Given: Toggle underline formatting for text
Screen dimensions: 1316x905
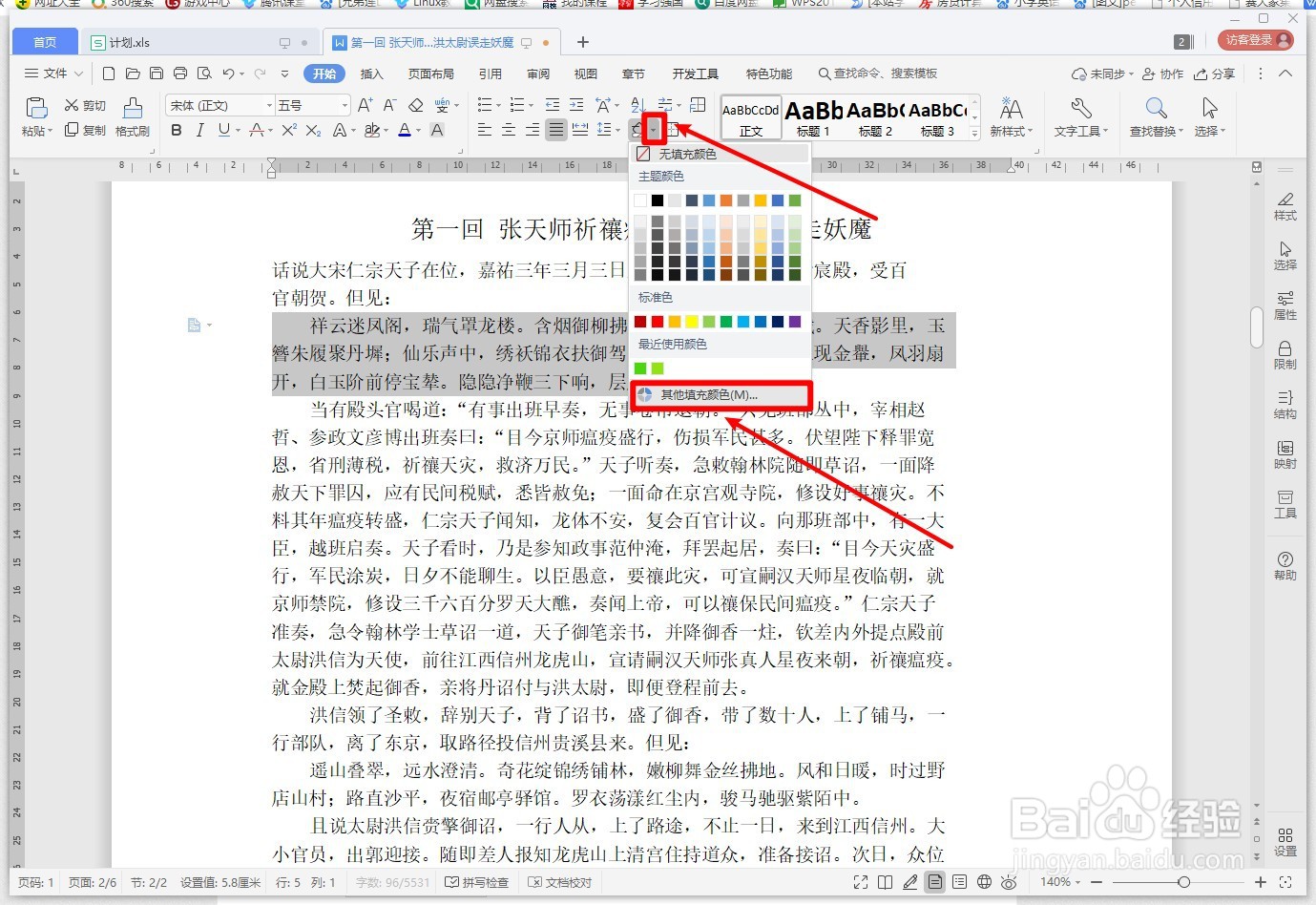Looking at the screenshot, I should (x=222, y=131).
